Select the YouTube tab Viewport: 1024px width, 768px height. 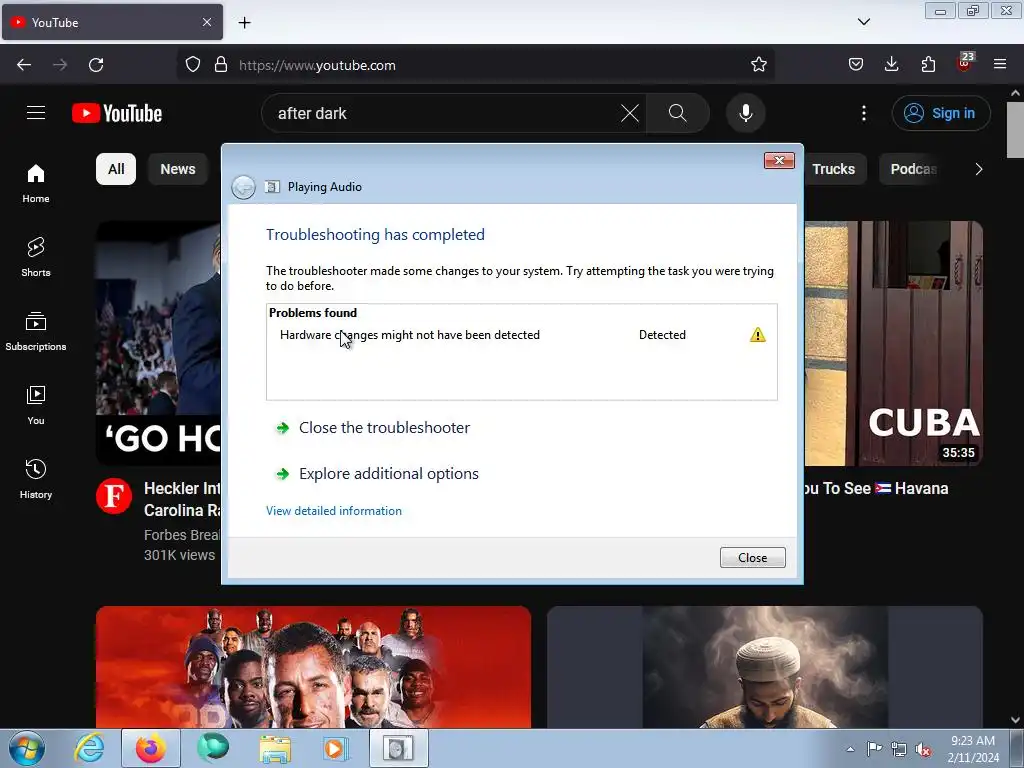tap(112, 22)
